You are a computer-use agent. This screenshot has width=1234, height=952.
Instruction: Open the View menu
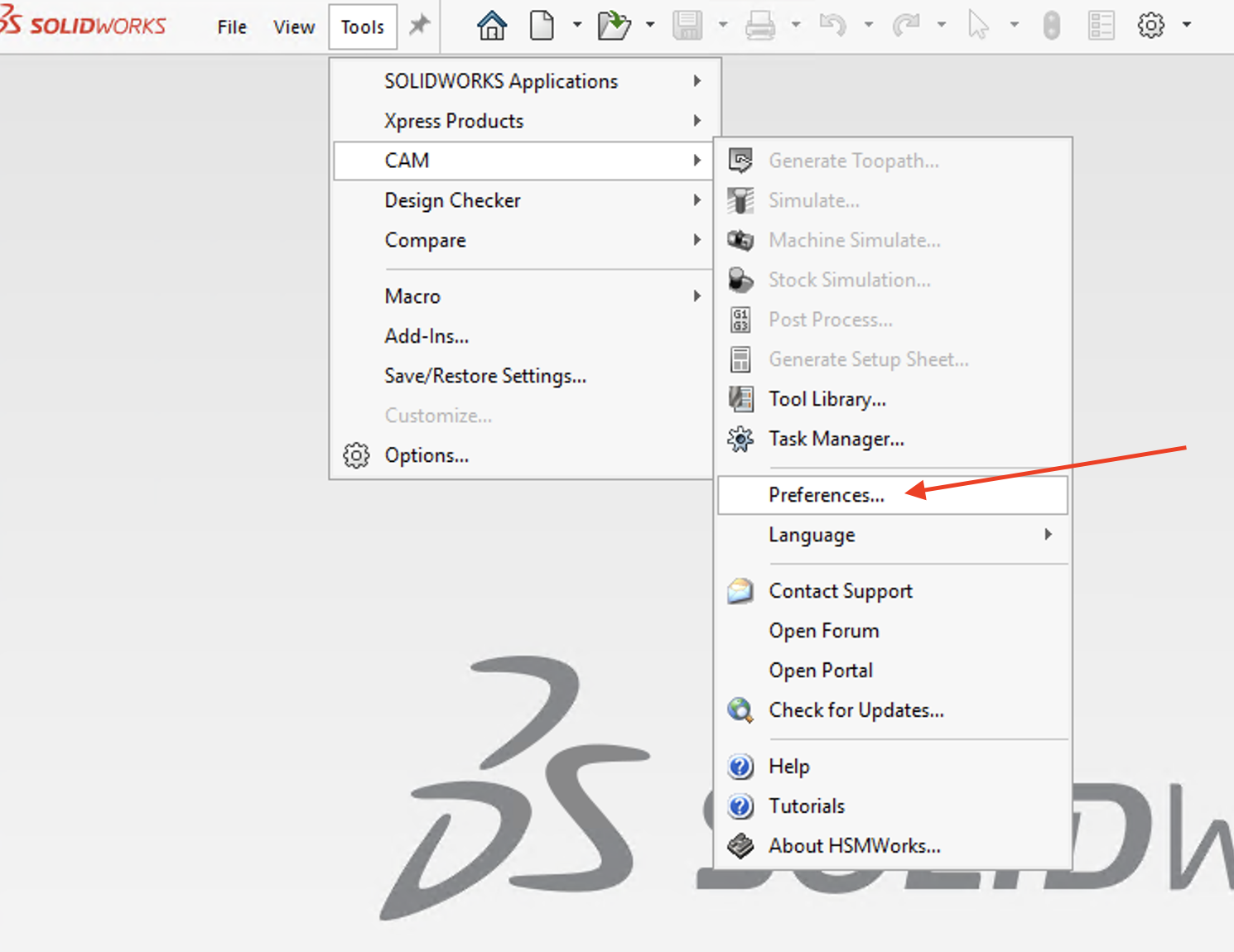(294, 27)
